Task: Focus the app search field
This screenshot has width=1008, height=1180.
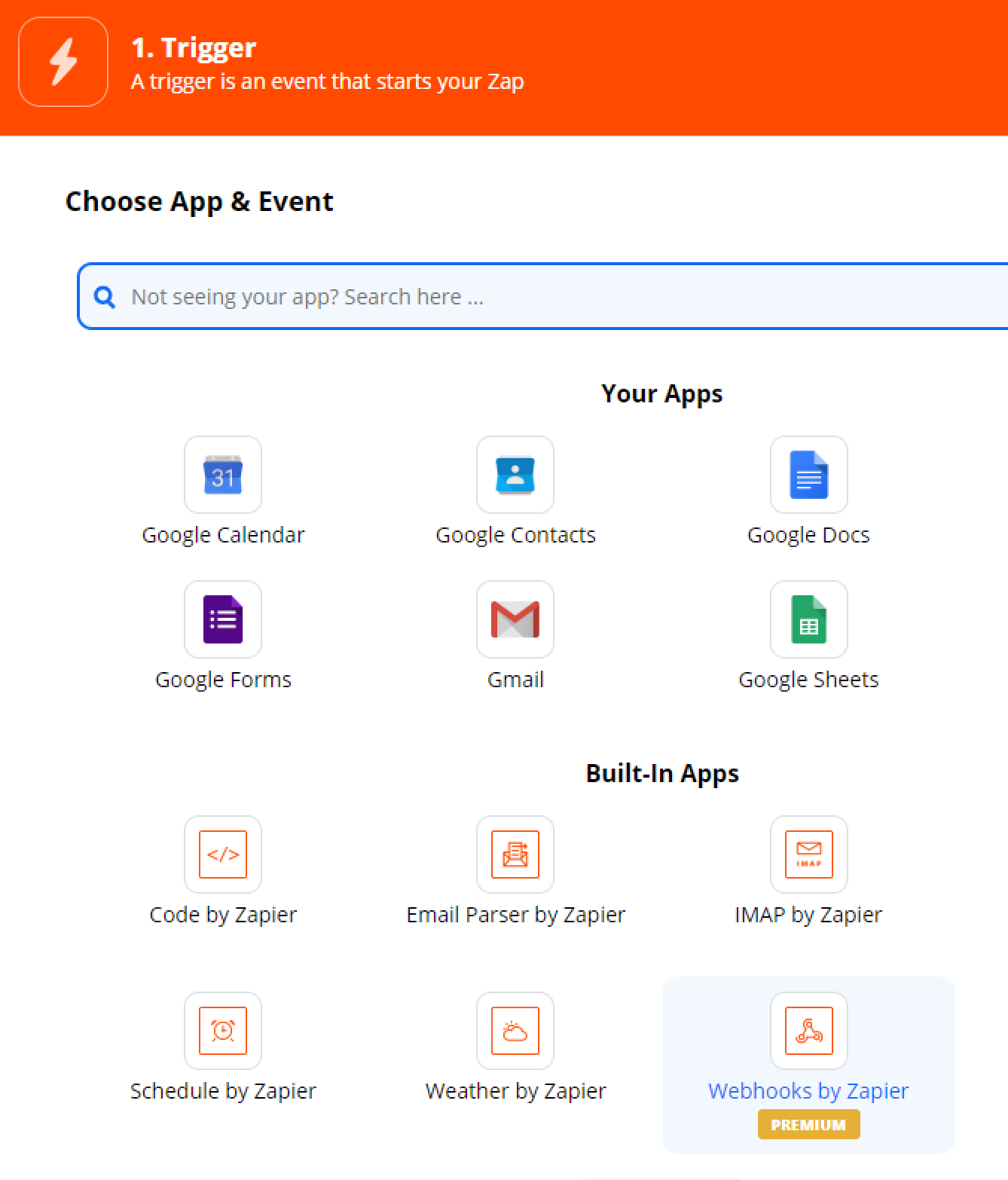Action: click(x=542, y=296)
